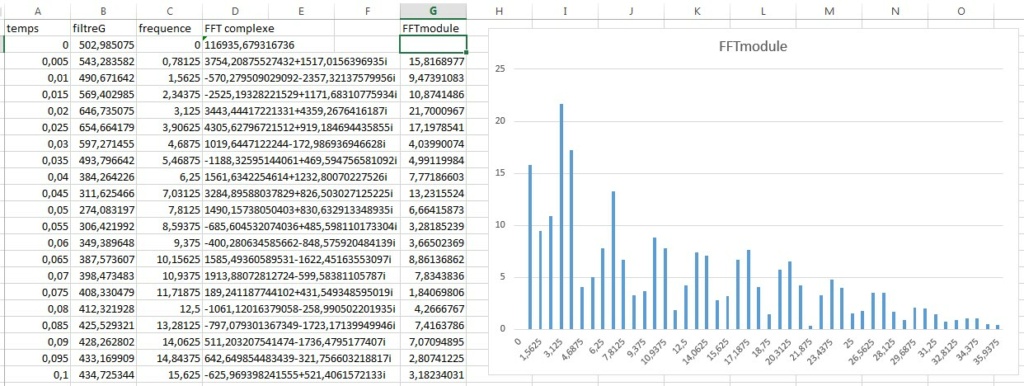Click filtreG cell 646,735075

click(x=104, y=110)
